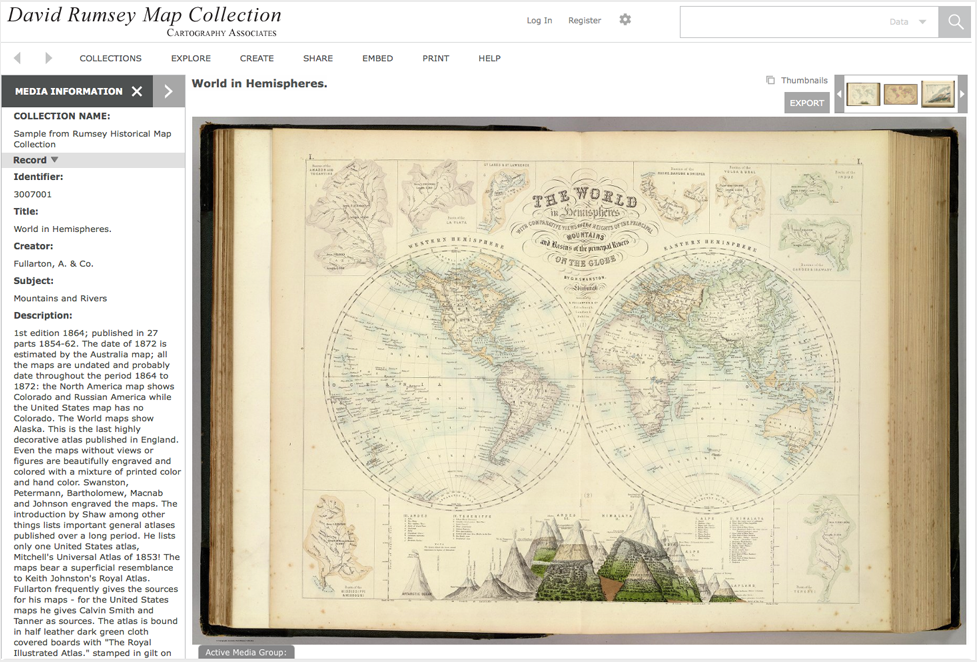Click the identifier value 3007001
This screenshot has width=977, height=662.
coord(32,194)
